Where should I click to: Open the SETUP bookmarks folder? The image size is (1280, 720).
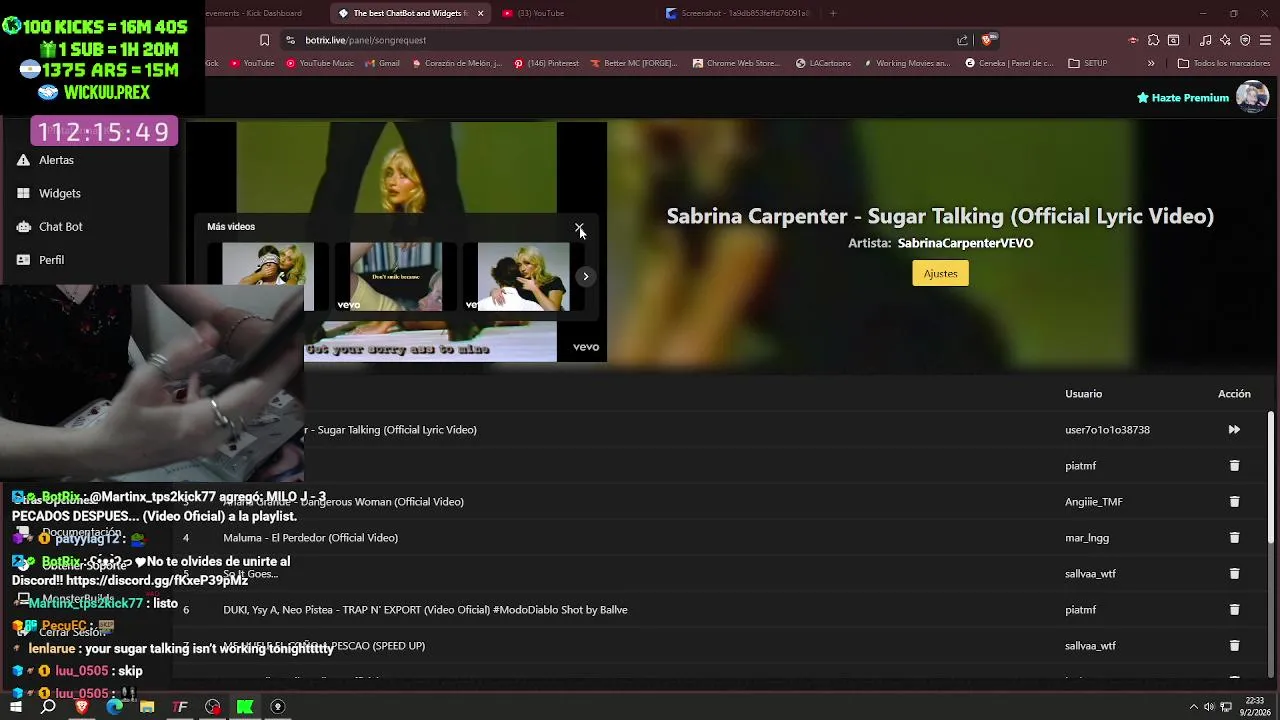click(1088, 63)
